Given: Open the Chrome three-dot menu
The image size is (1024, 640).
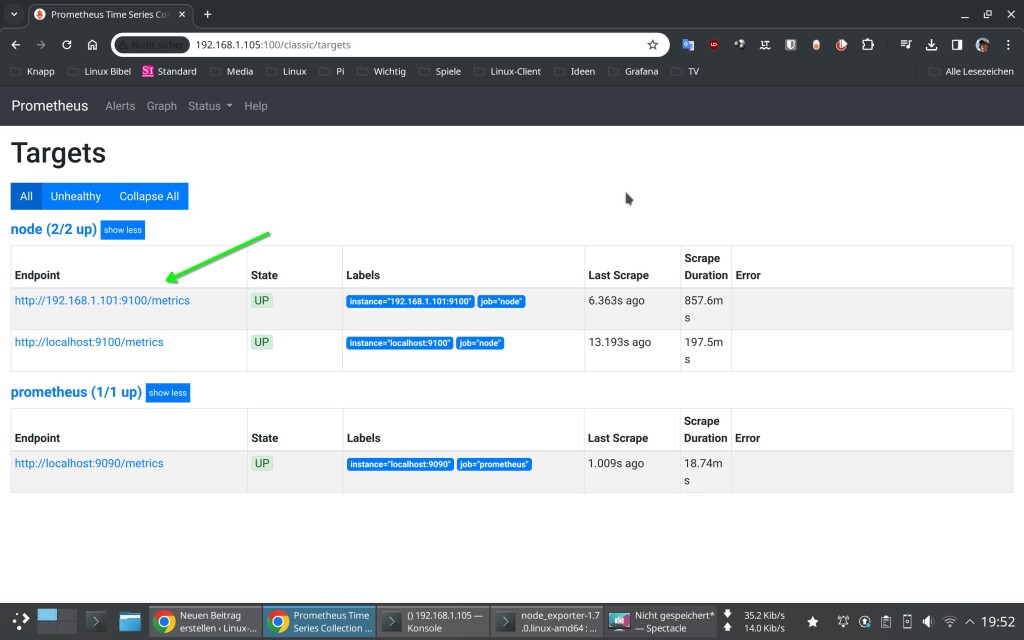Looking at the screenshot, I should pyautogui.click(x=1008, y=45).
